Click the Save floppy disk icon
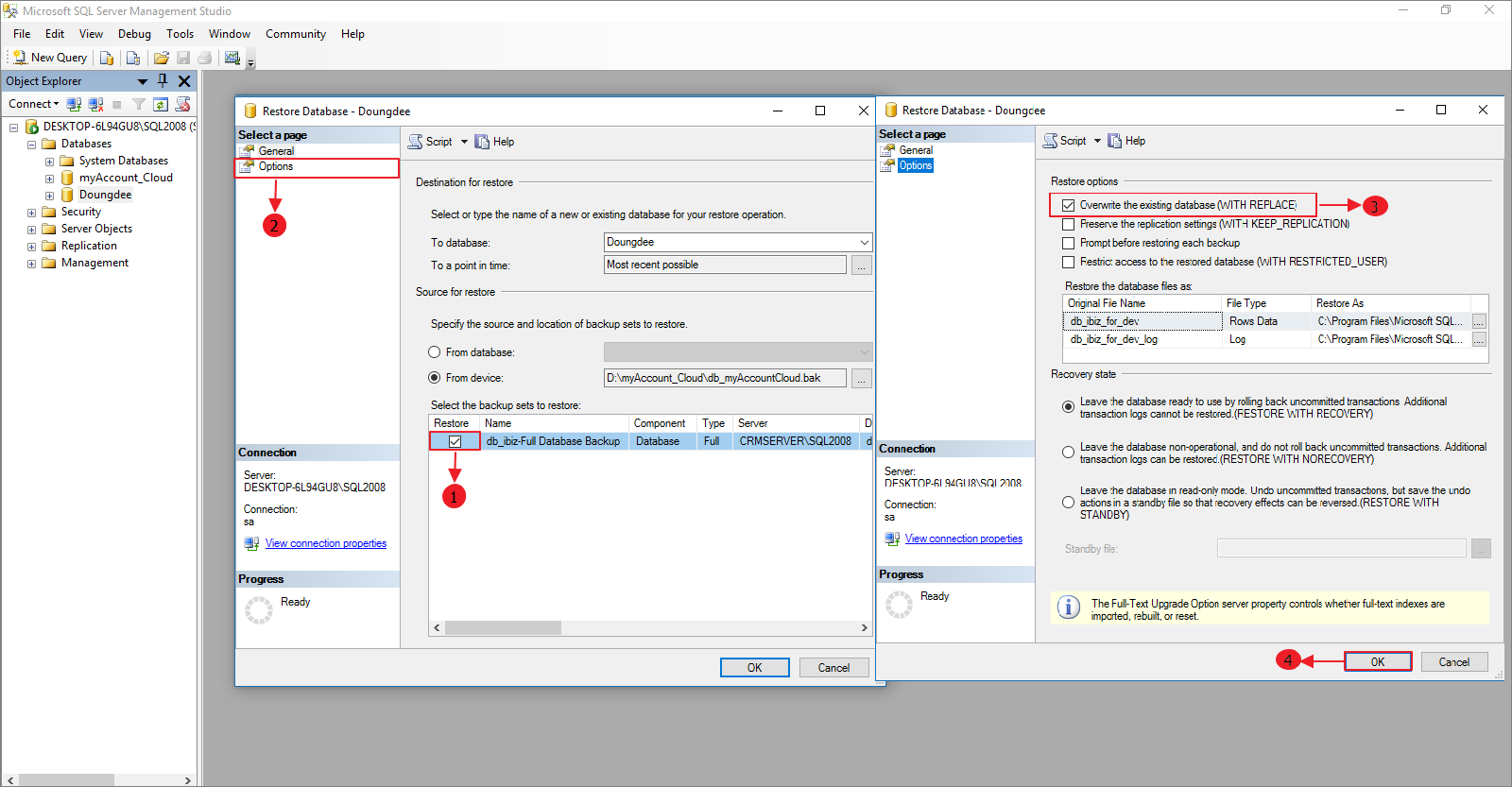Image resolution: width=1512 pixels, height=787 pixels. coord(183,58)
